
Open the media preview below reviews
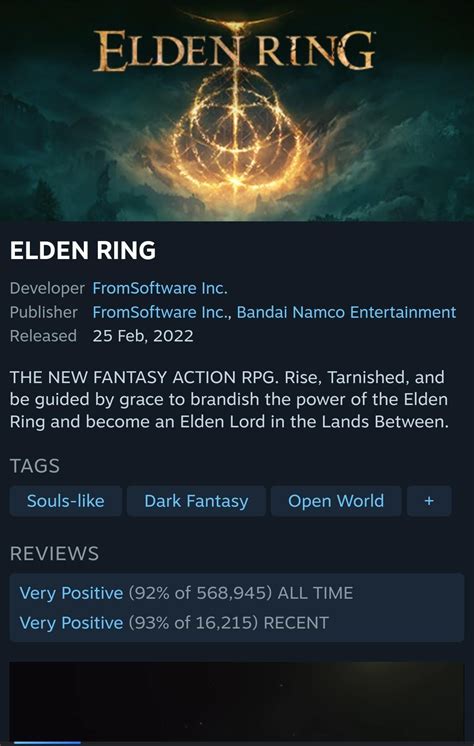click(237, 702)
